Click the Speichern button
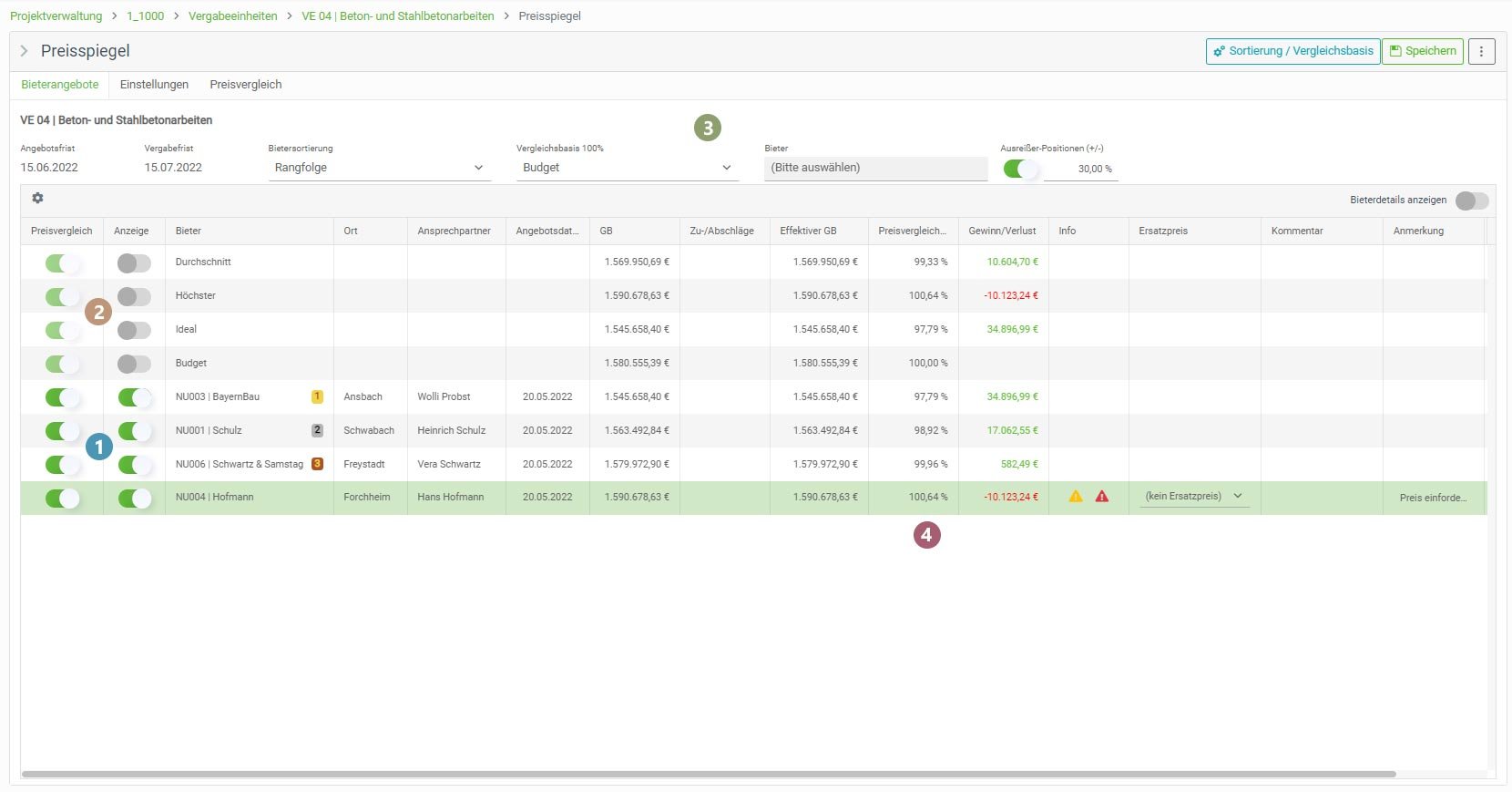The height and width of the screenshot is (792, 1512). [1423, 51]
